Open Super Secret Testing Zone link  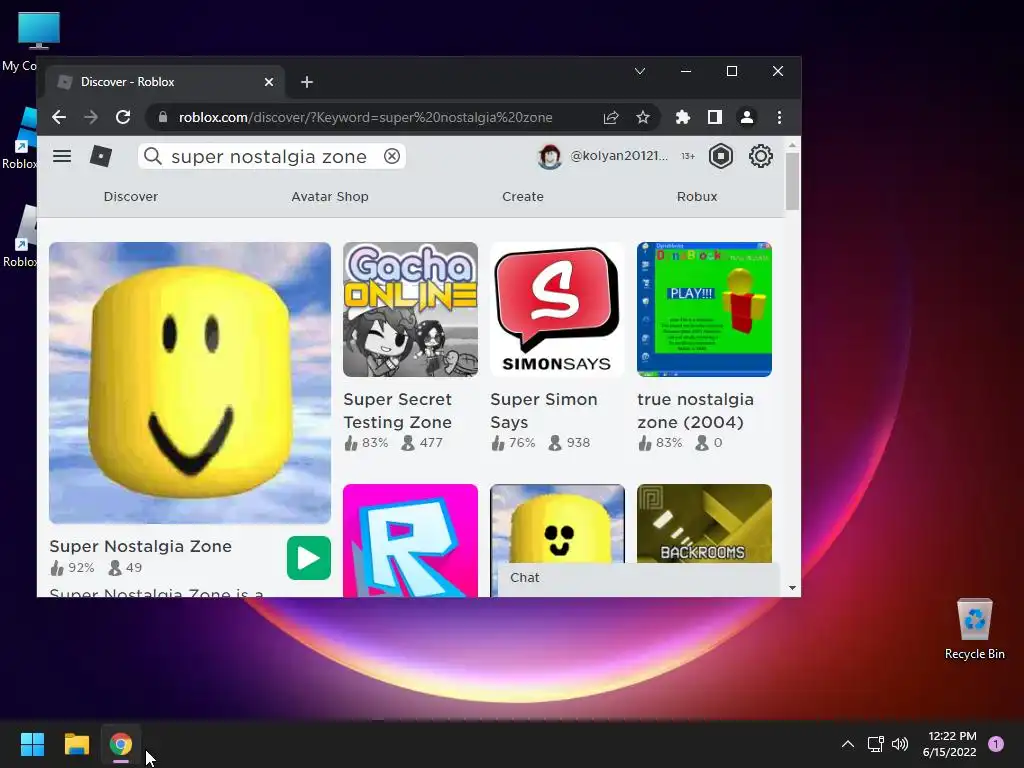tap(398, 411)
